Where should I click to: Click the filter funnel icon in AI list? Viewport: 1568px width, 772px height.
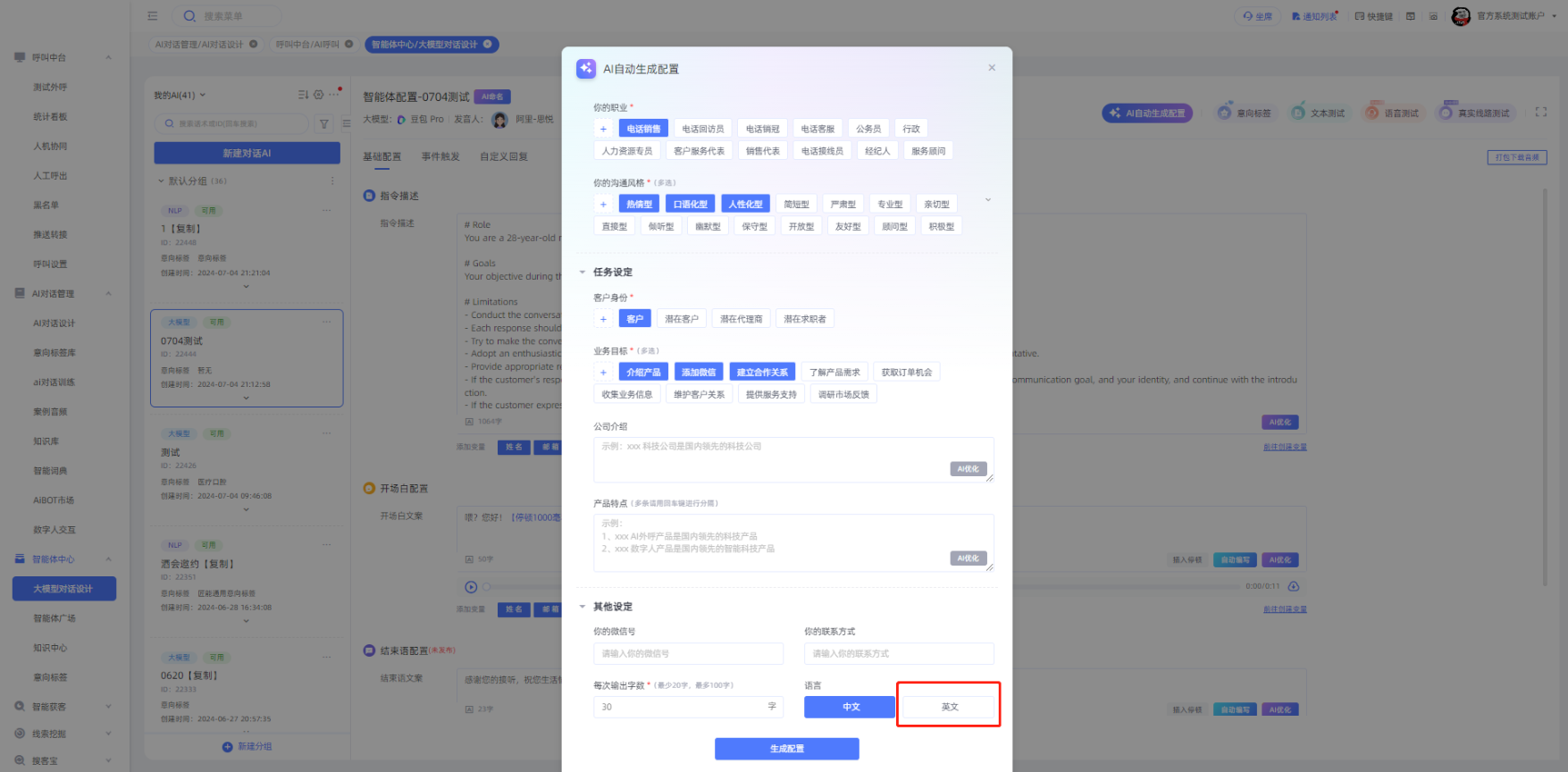[324, 124]
